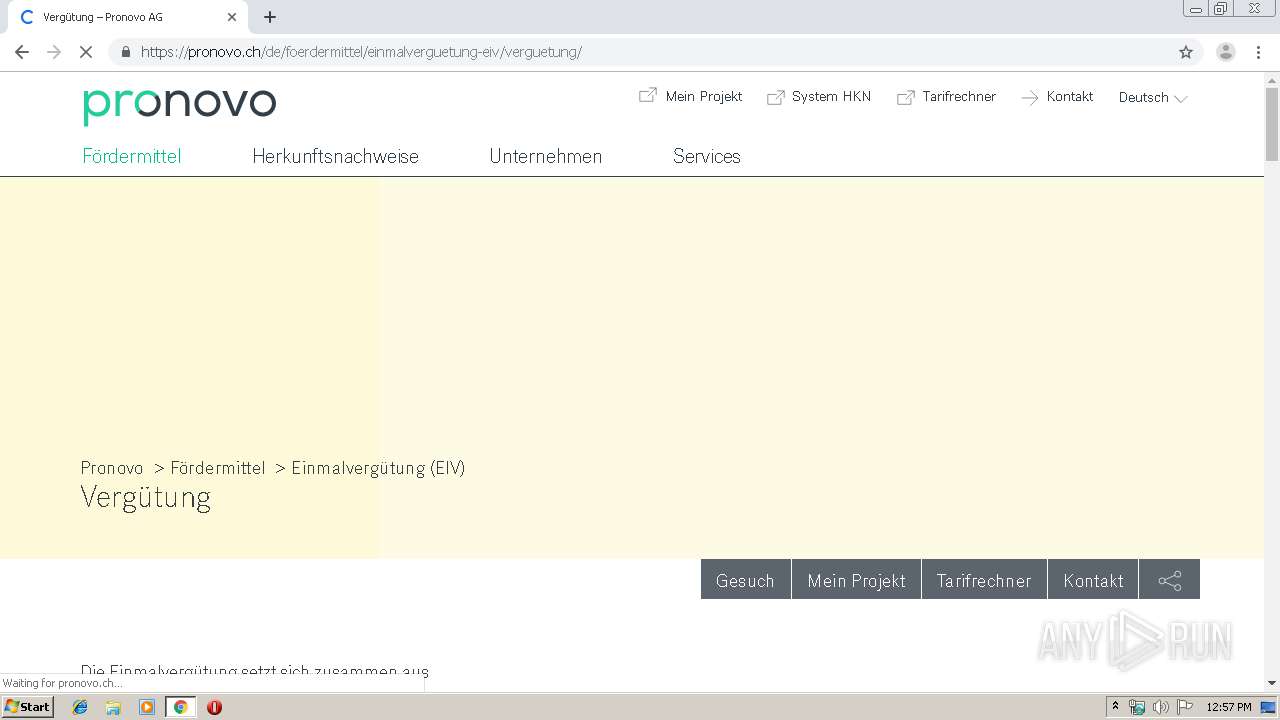This screenshot has width=1280, height=720.
Task: Click the vertical scrollbar thumb
Action: point(1272,124)
